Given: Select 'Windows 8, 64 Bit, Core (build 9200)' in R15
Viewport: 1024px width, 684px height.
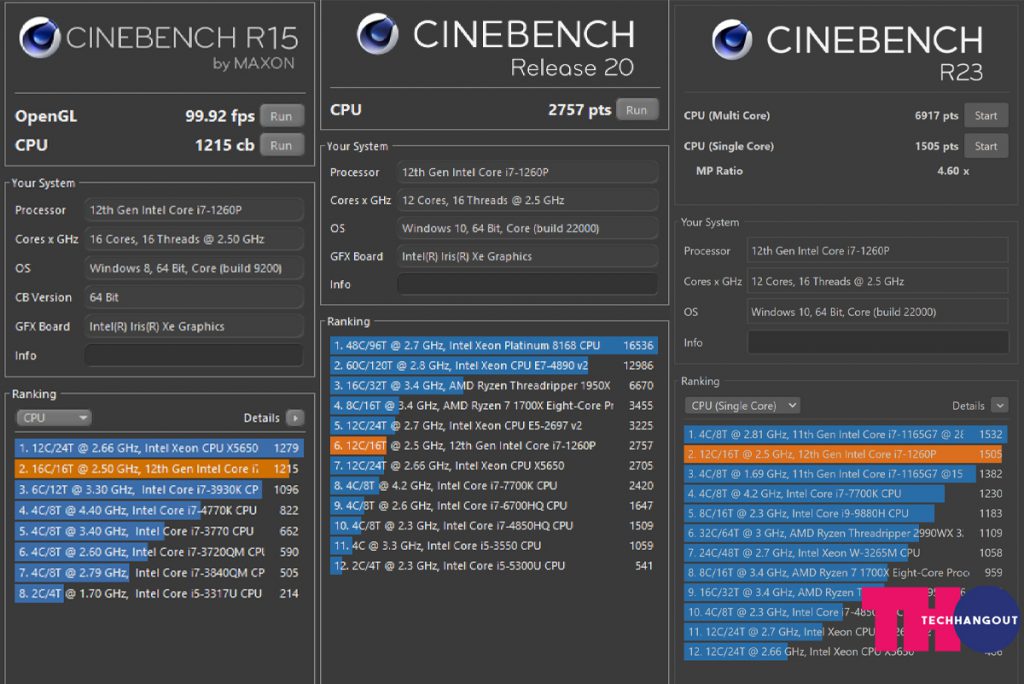Looking at the screenshot, I should pos(194,268).
